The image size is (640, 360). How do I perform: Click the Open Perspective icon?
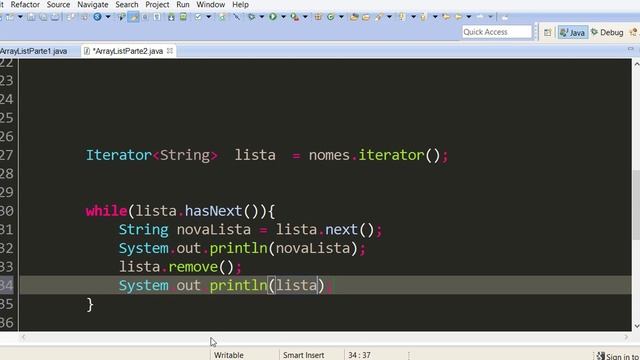pyautogui.click(x=547, y=32)
